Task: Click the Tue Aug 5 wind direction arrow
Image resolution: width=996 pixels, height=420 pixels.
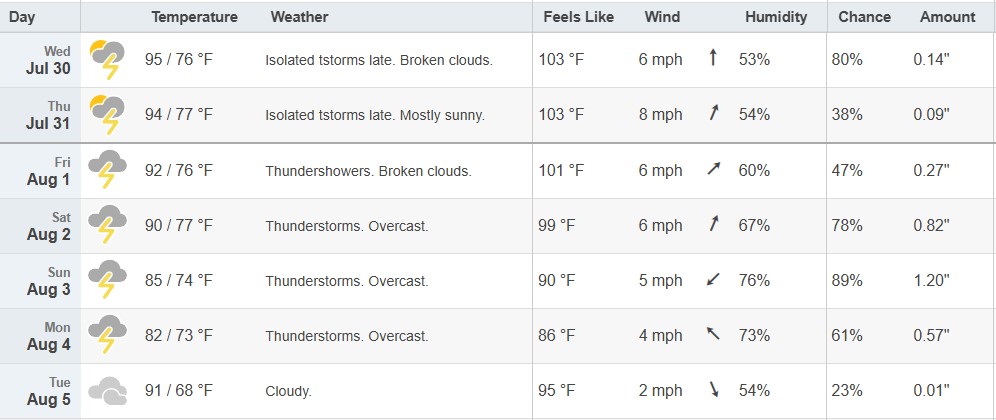Action: (714, 390)
